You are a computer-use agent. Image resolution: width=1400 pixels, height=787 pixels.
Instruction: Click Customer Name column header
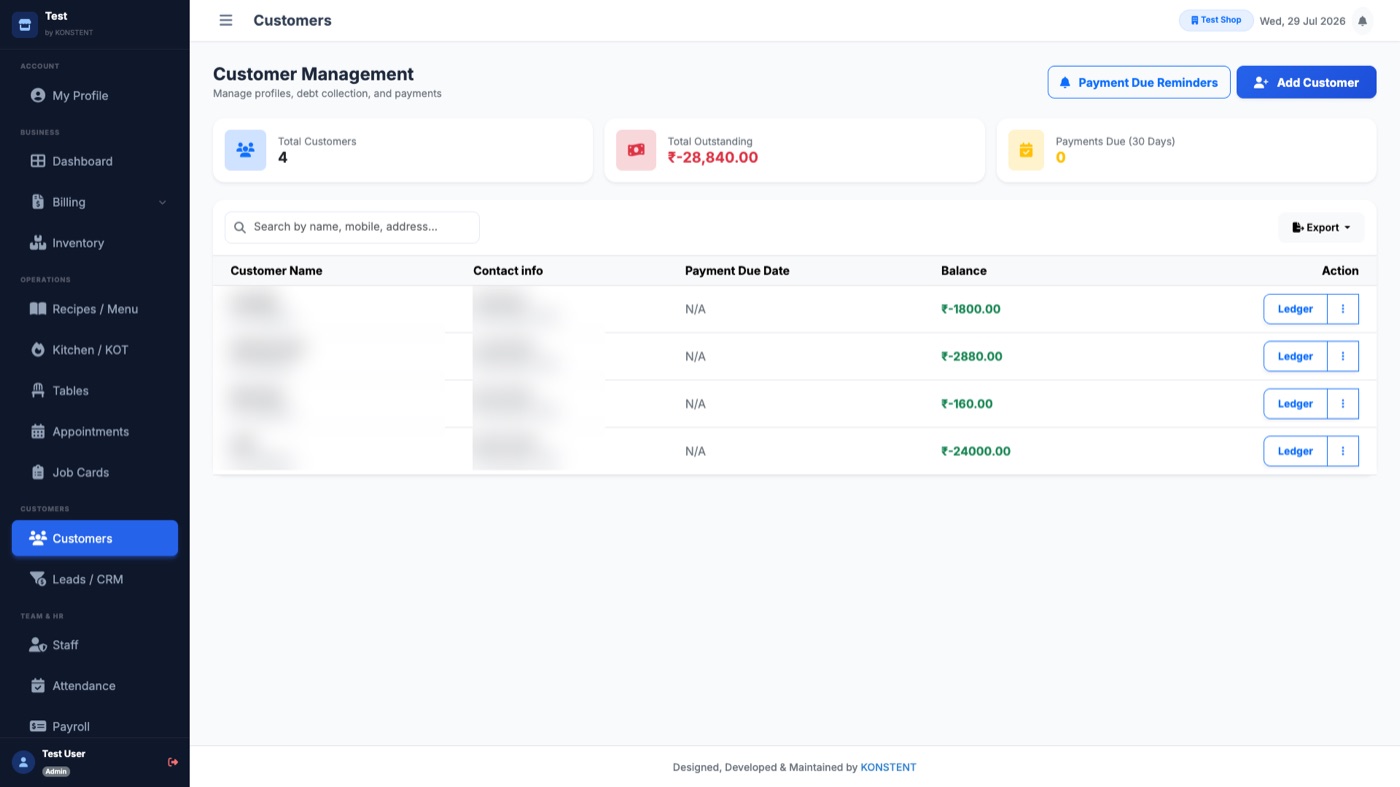click(x=276, y=271)
